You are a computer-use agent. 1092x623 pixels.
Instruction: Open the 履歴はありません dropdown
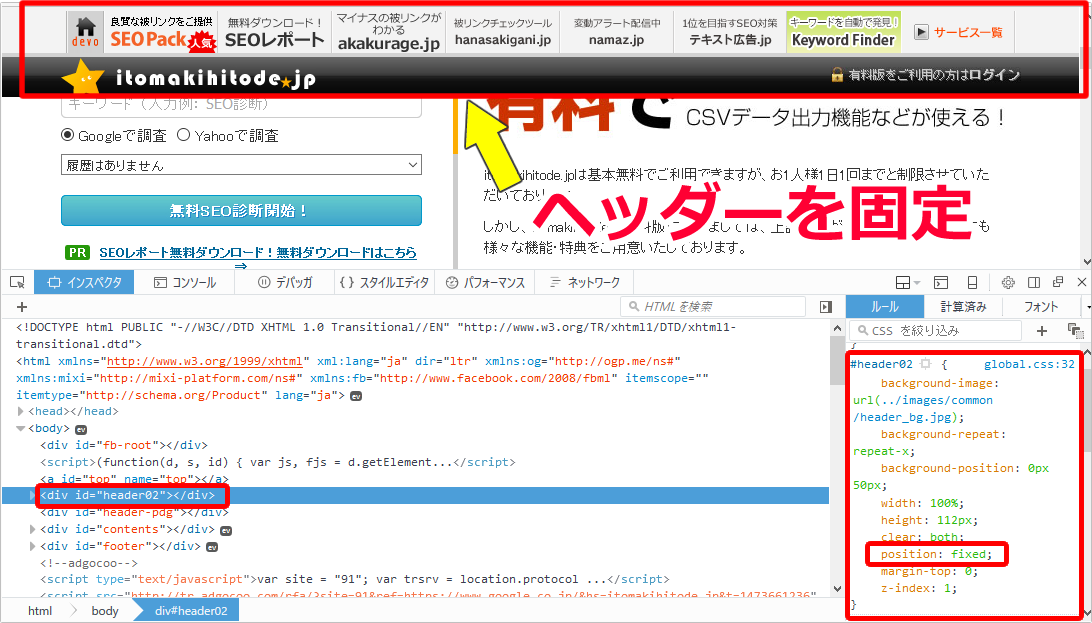(241, 165)
